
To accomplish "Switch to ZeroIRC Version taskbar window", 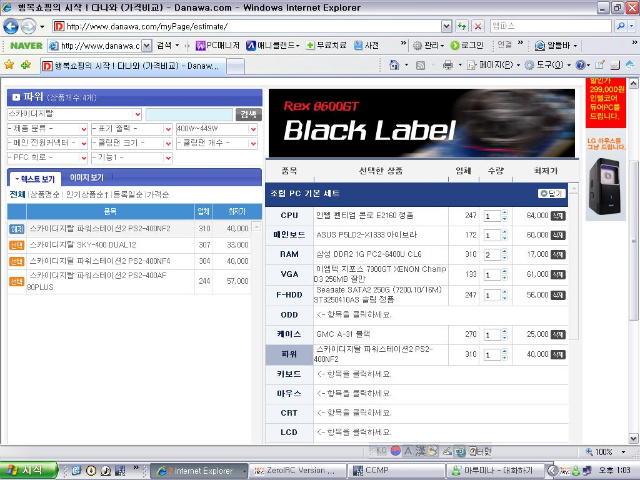I will point(298,471).
